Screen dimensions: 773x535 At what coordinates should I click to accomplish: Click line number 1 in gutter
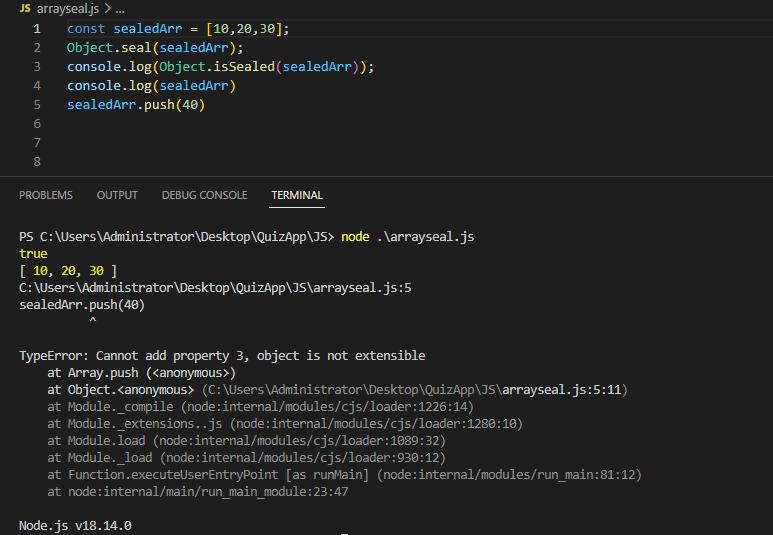tap(37, 29)
